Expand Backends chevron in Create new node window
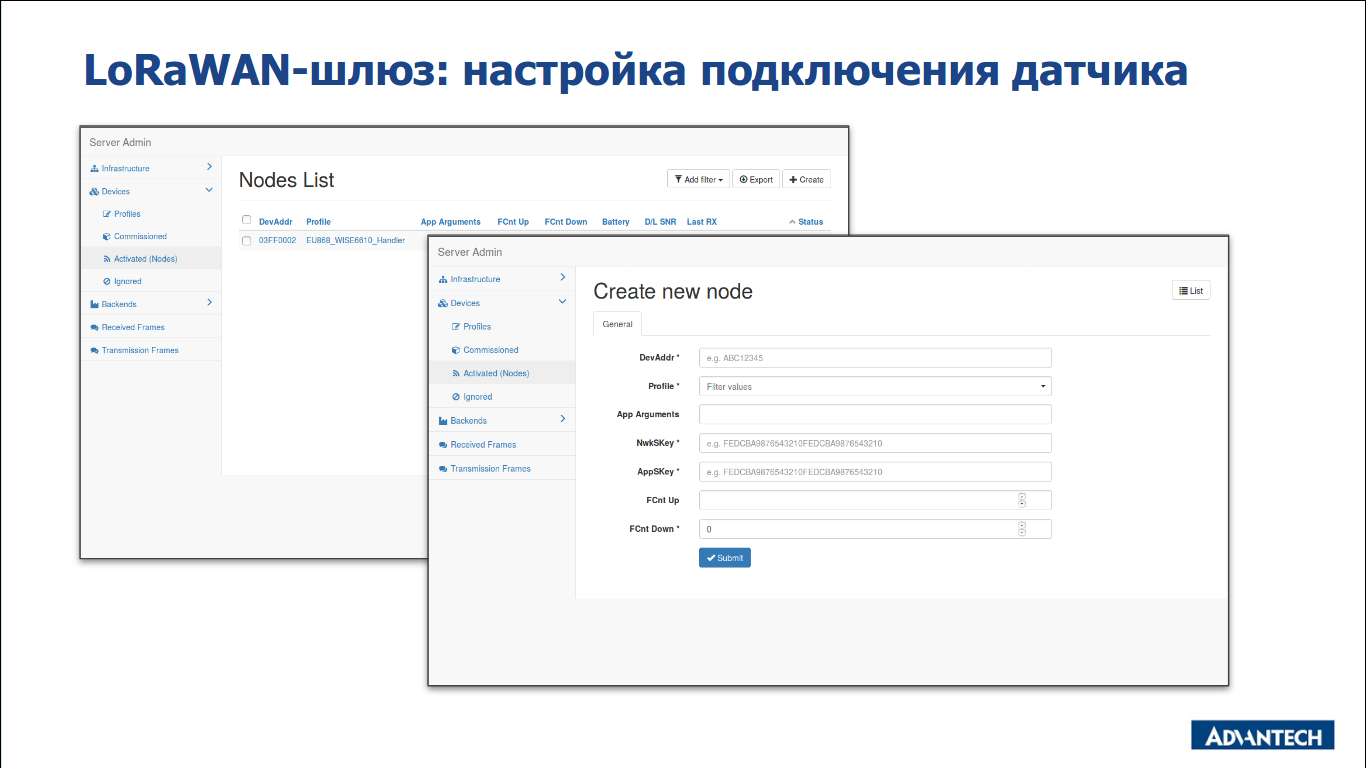Screen dimensions: 1366x768 (x=562, y=419)
